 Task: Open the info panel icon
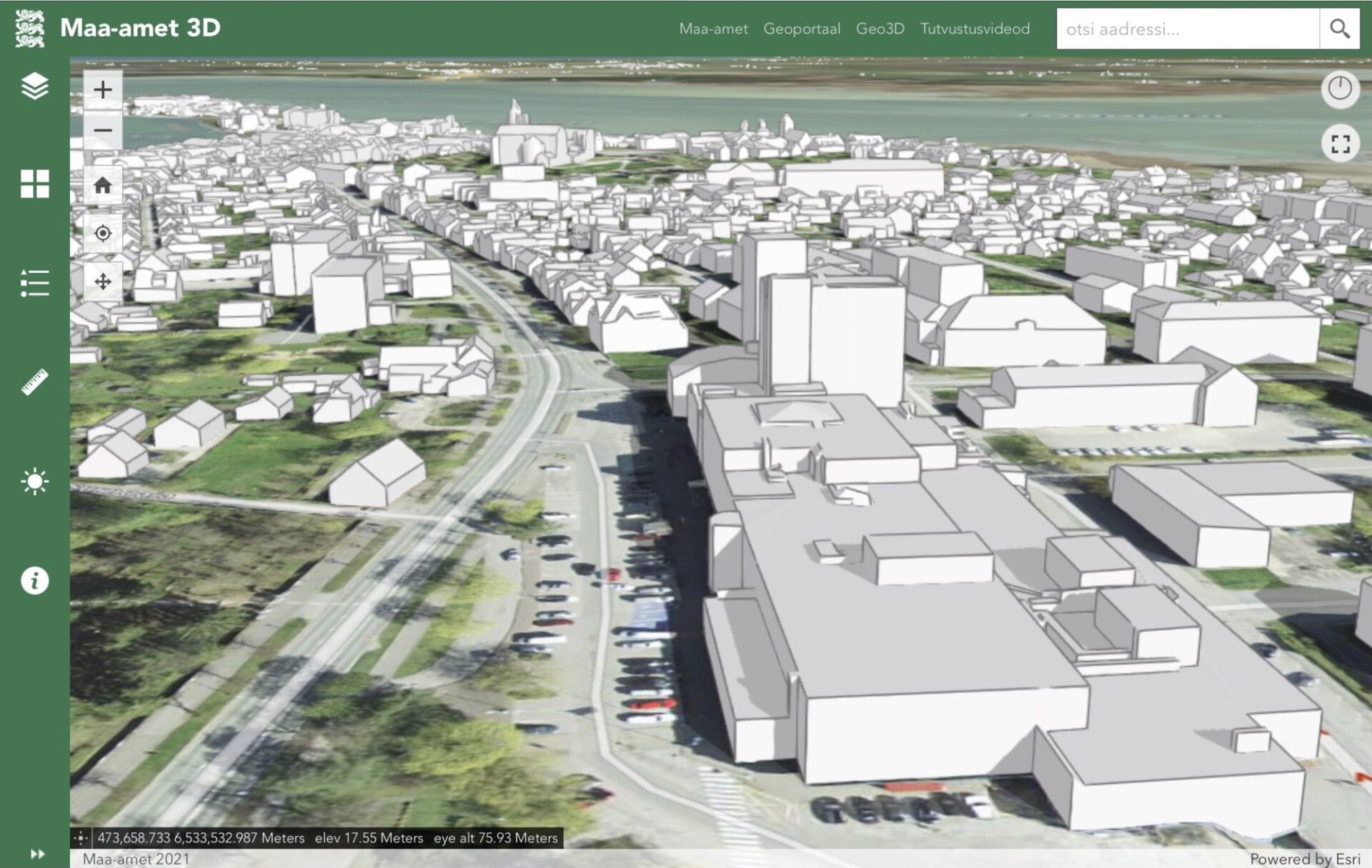point(34,581)
